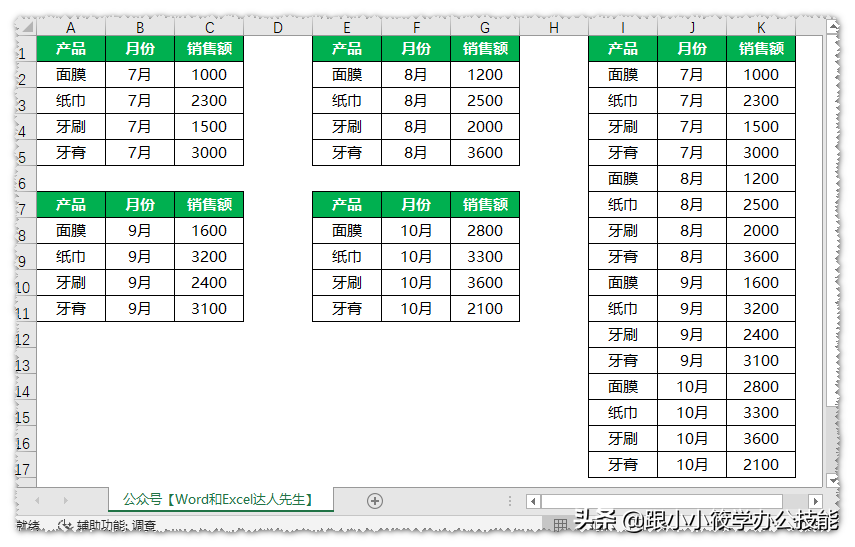Select cell G2 with value 1200

[485, 75]
